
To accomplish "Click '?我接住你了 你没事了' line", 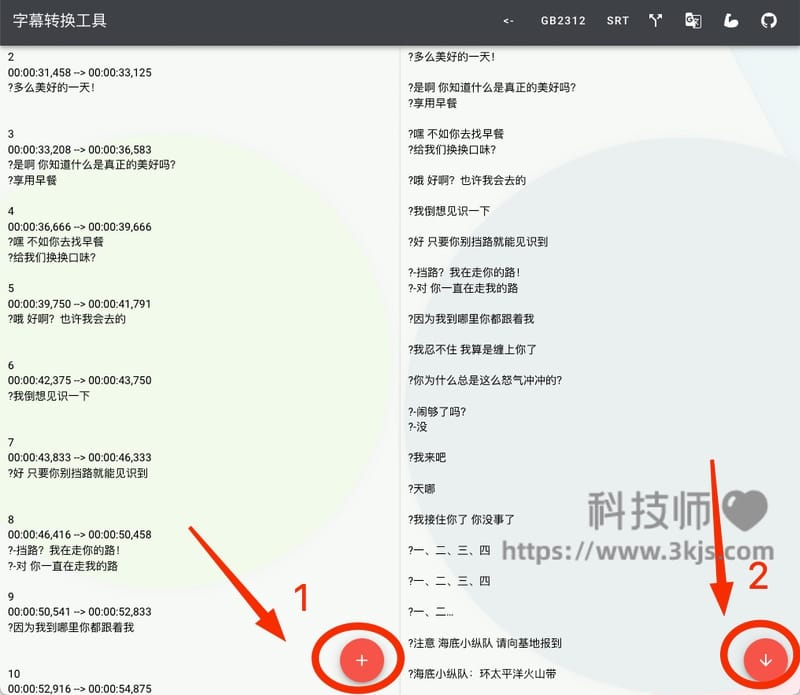I will point(461,519).
